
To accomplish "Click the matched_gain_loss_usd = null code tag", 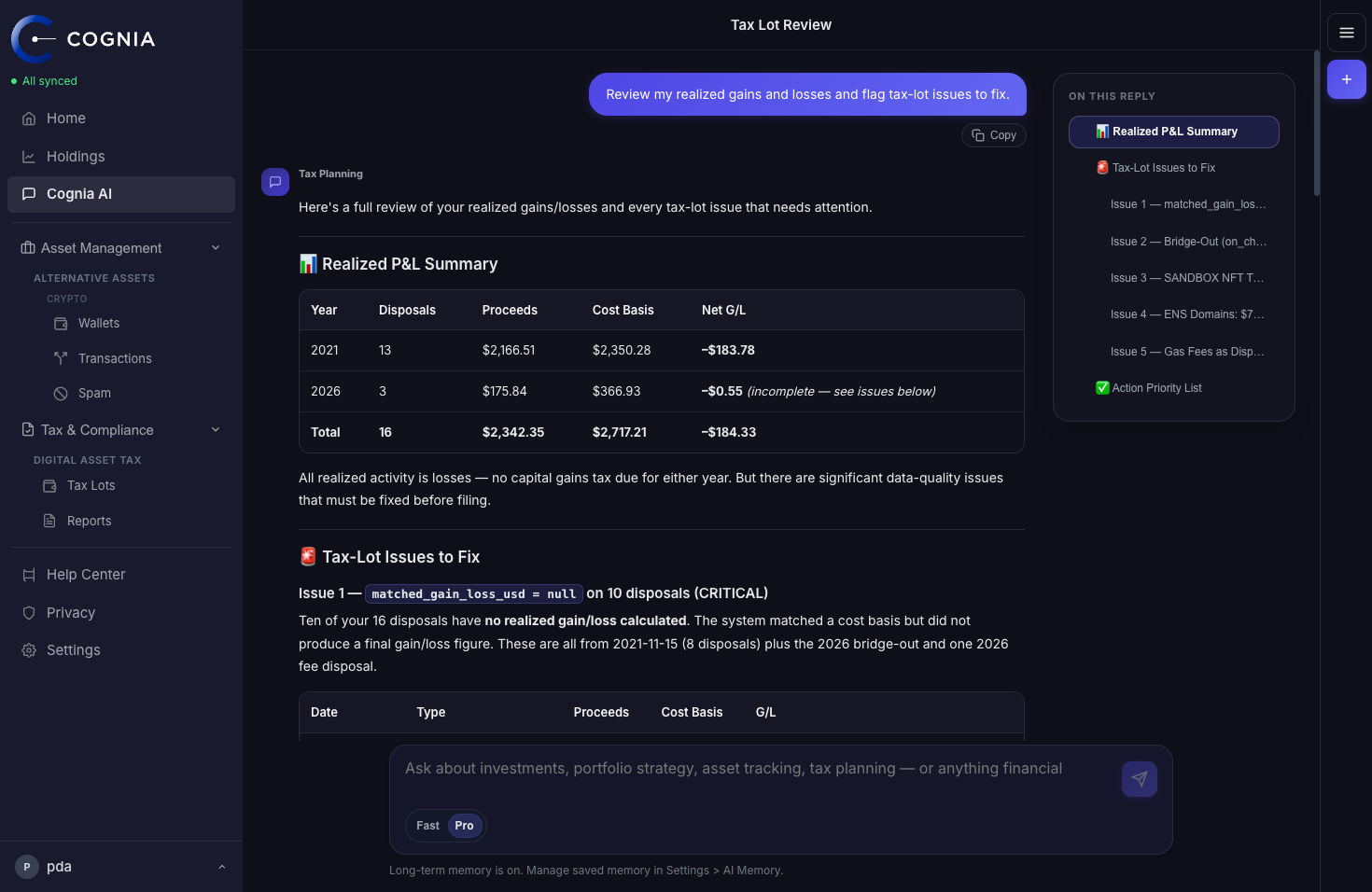I will pyautogui.click(x=474, y=594).
